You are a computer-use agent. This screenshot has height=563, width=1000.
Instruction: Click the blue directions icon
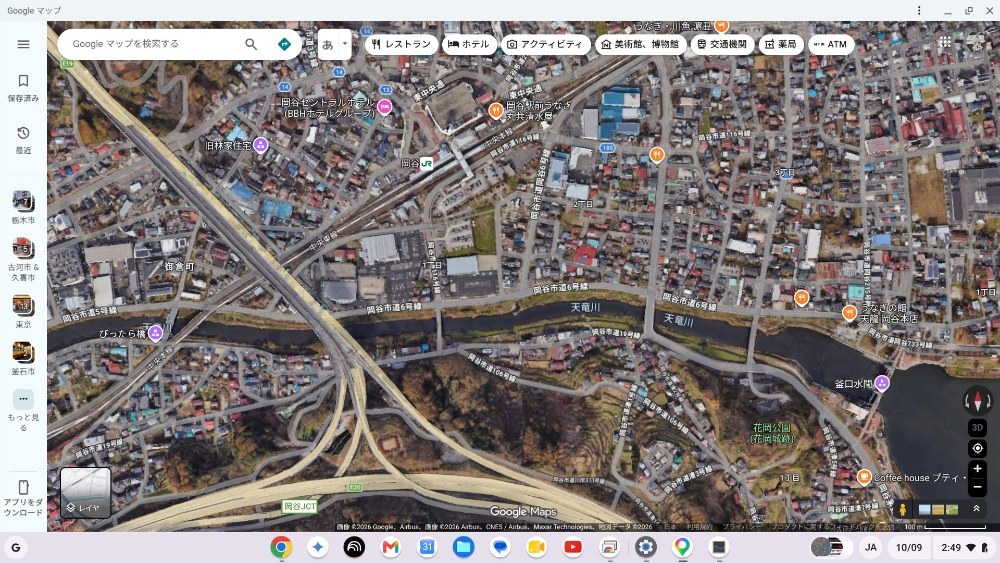click(284, 44)
